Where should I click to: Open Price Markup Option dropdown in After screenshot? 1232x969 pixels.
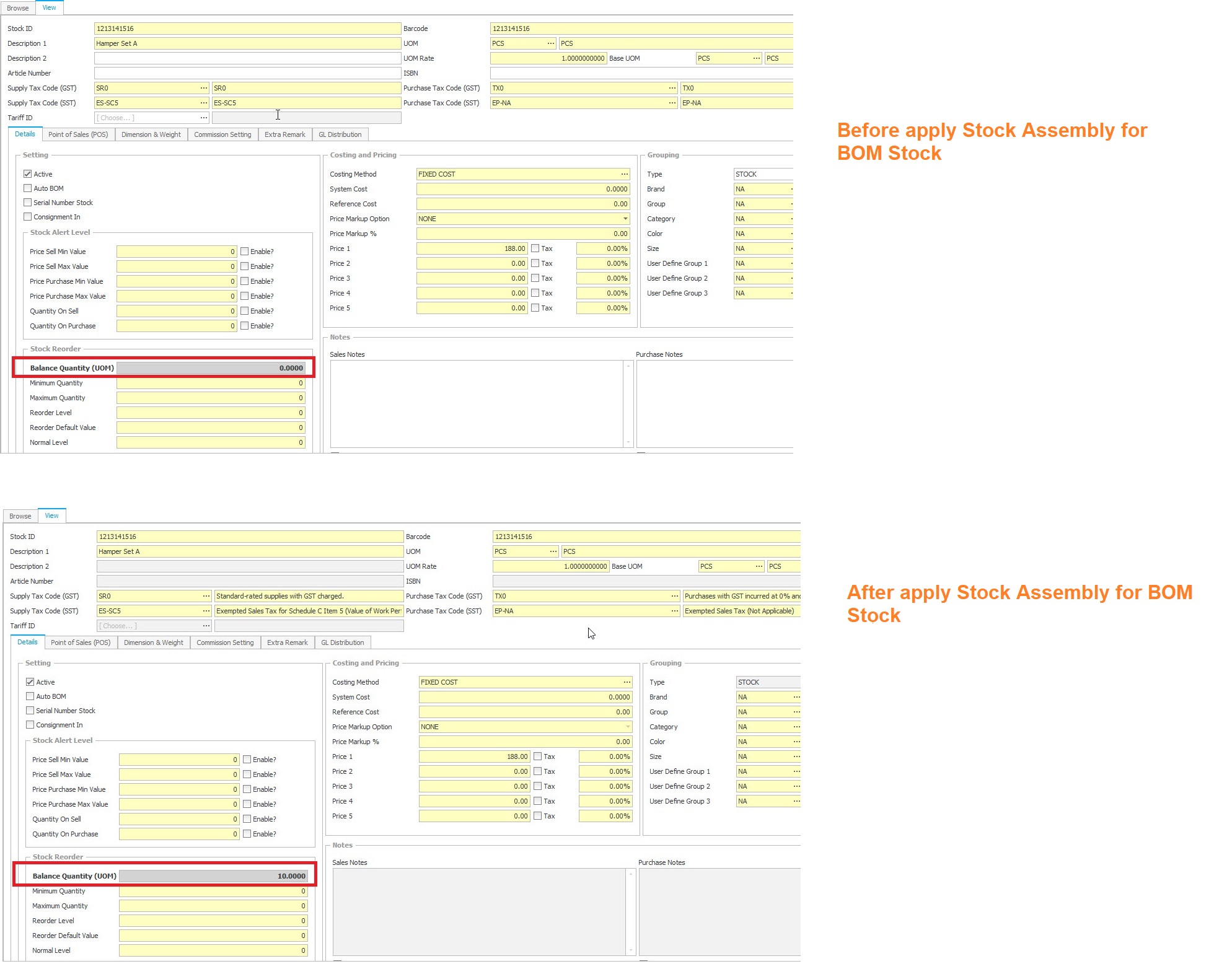628,727
